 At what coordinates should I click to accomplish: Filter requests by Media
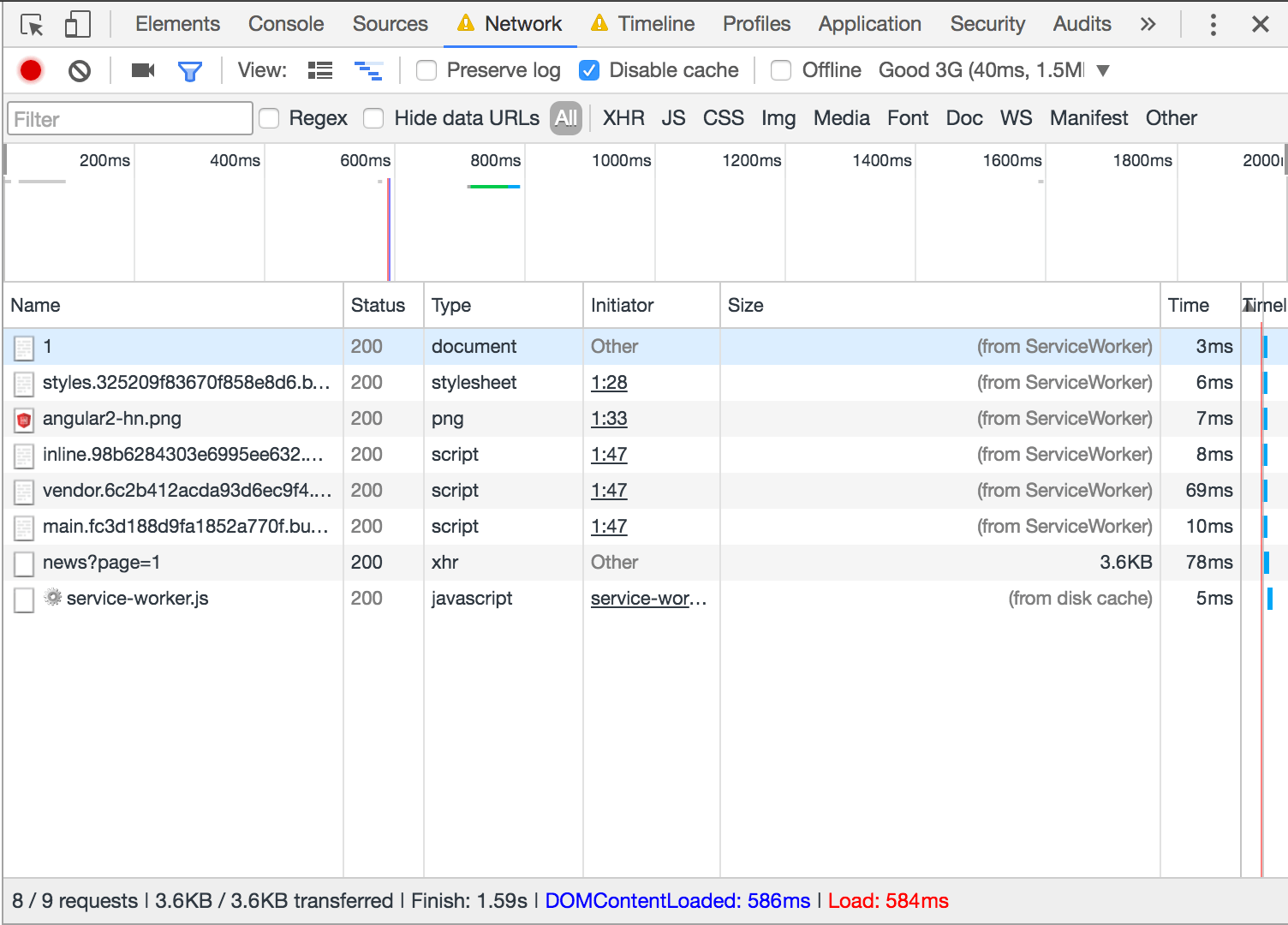point(841,118)
